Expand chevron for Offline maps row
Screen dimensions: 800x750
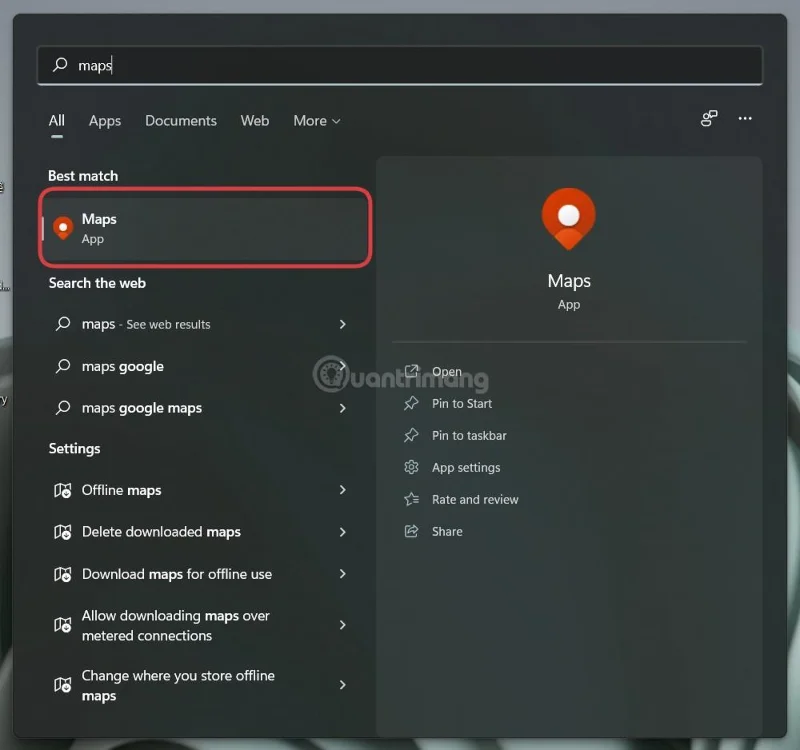pos(342,490)
